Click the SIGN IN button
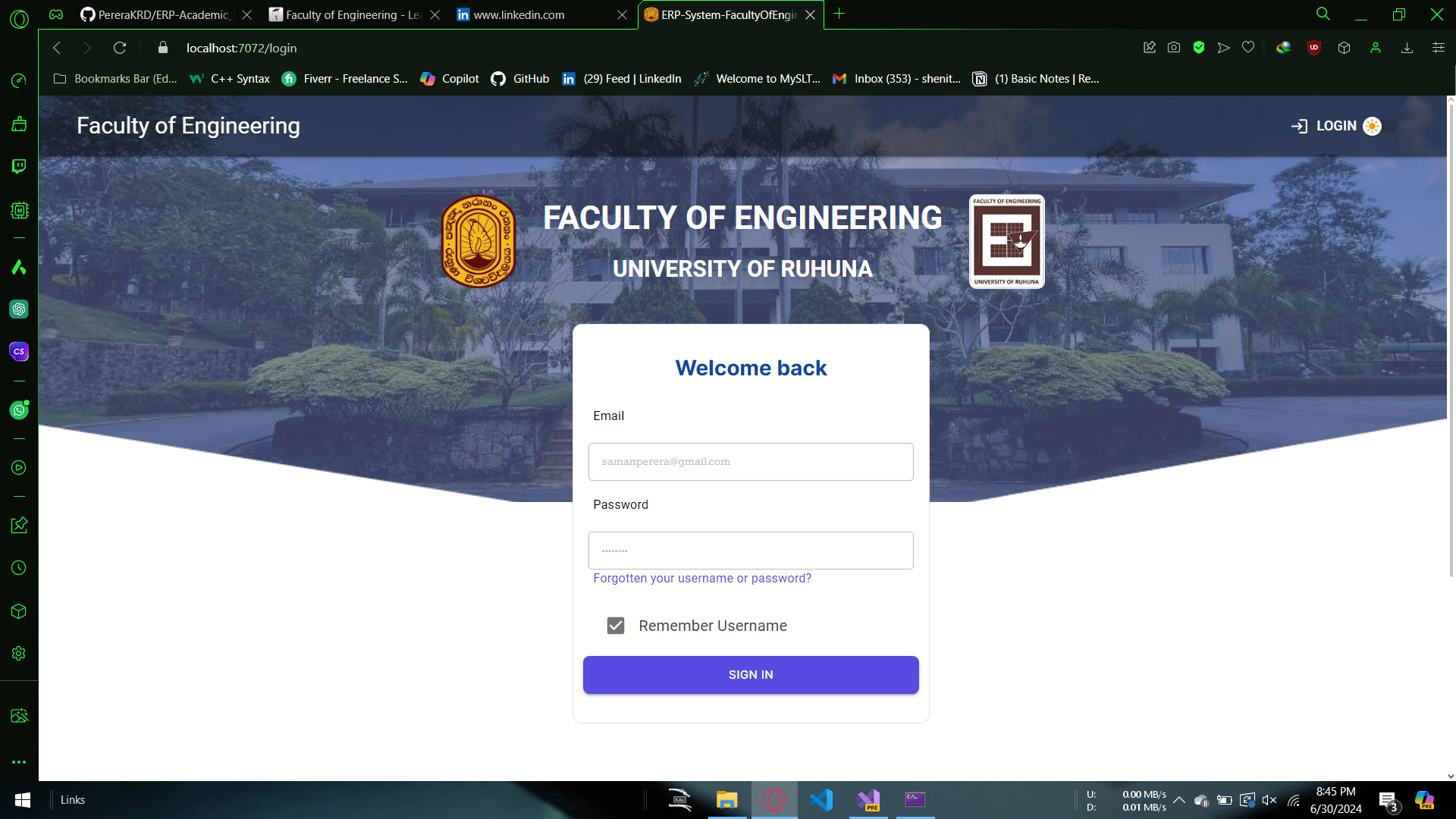Screen dimensions: 1456x819 click(751, 675)
